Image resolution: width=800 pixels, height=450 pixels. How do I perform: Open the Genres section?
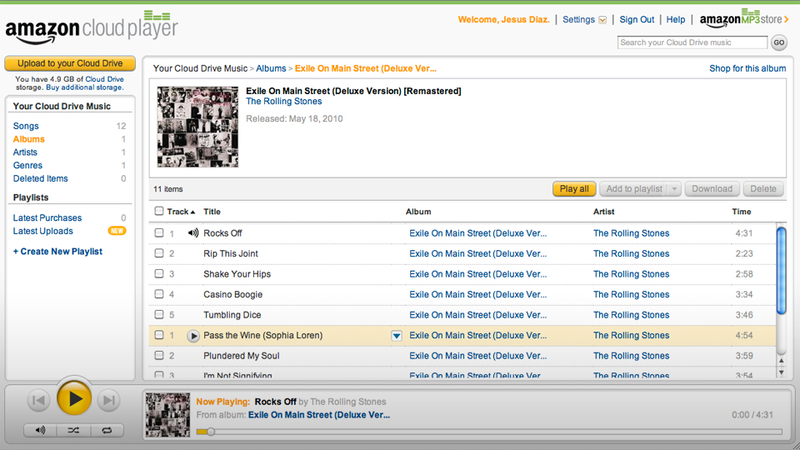click(x=28, y=165)
